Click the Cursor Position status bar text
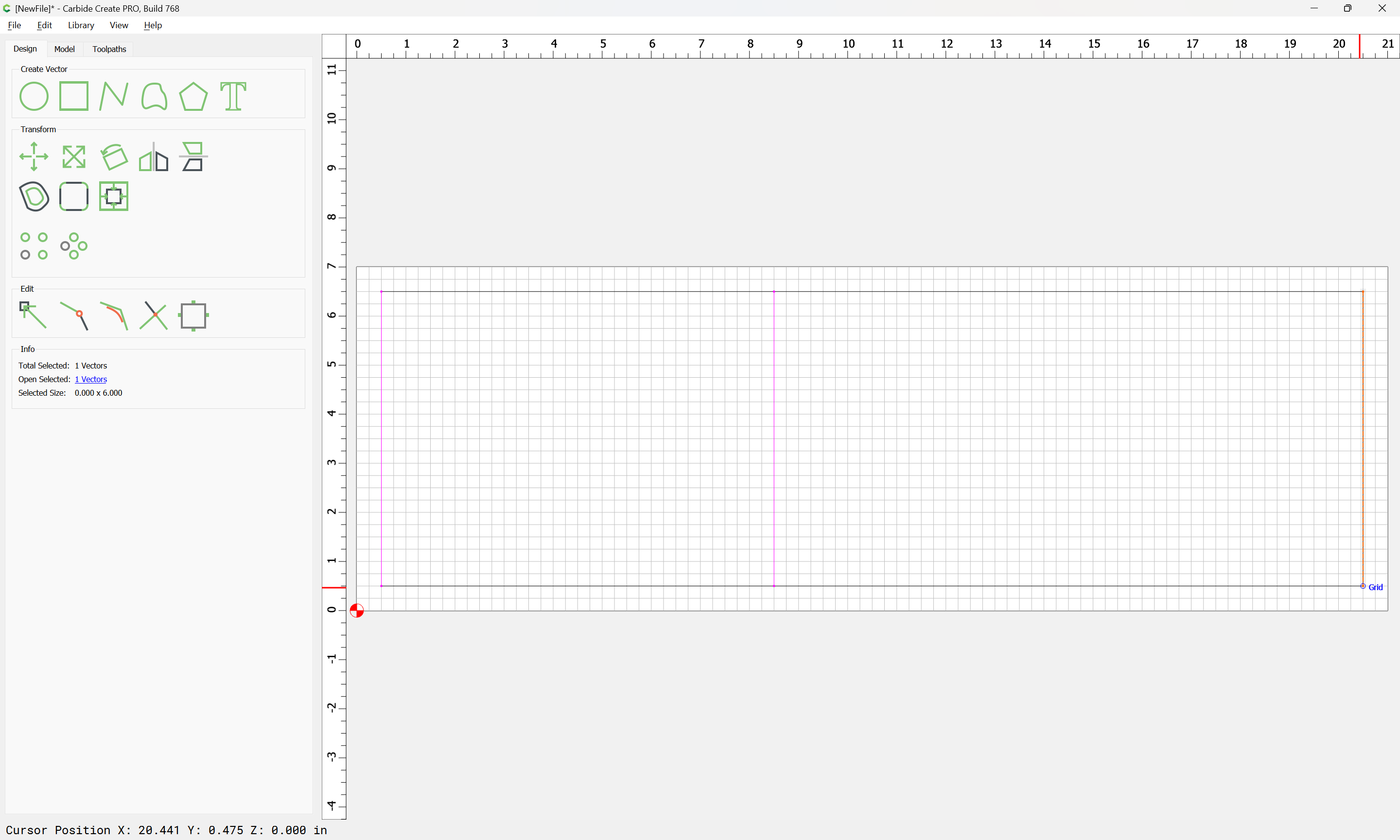 click(166, 830)
